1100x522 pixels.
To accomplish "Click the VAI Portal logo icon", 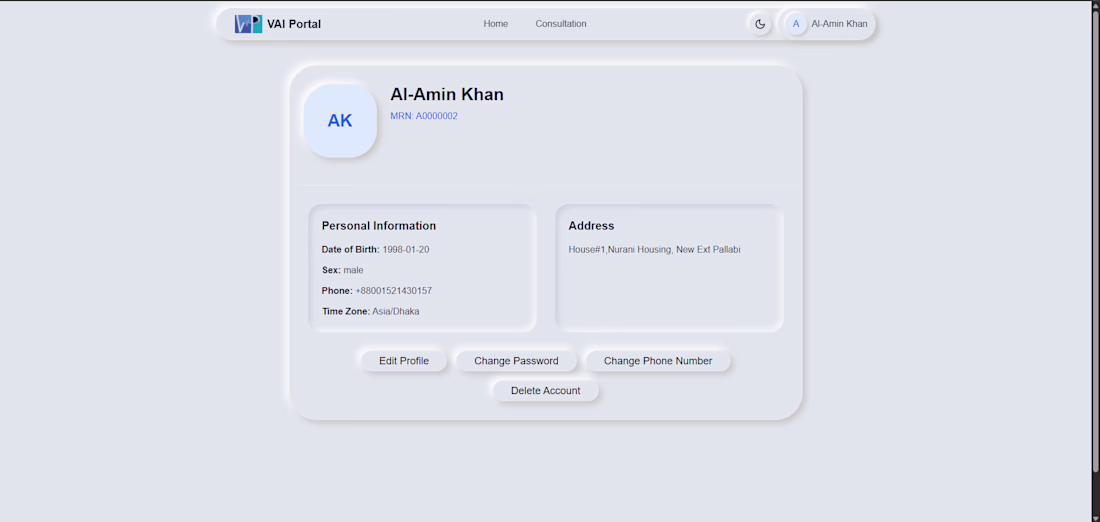I will [x=248, y=24].
